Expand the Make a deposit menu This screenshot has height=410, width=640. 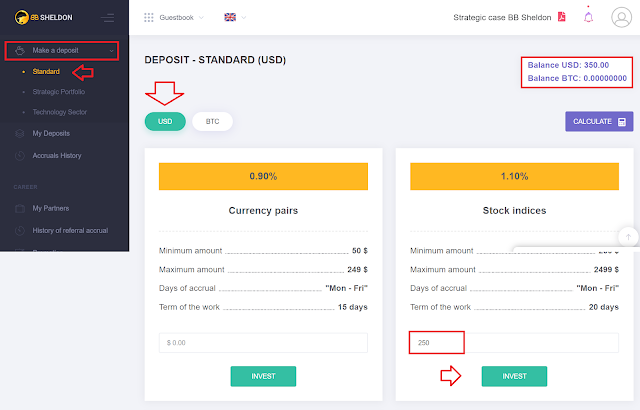[x=62, y=51]
